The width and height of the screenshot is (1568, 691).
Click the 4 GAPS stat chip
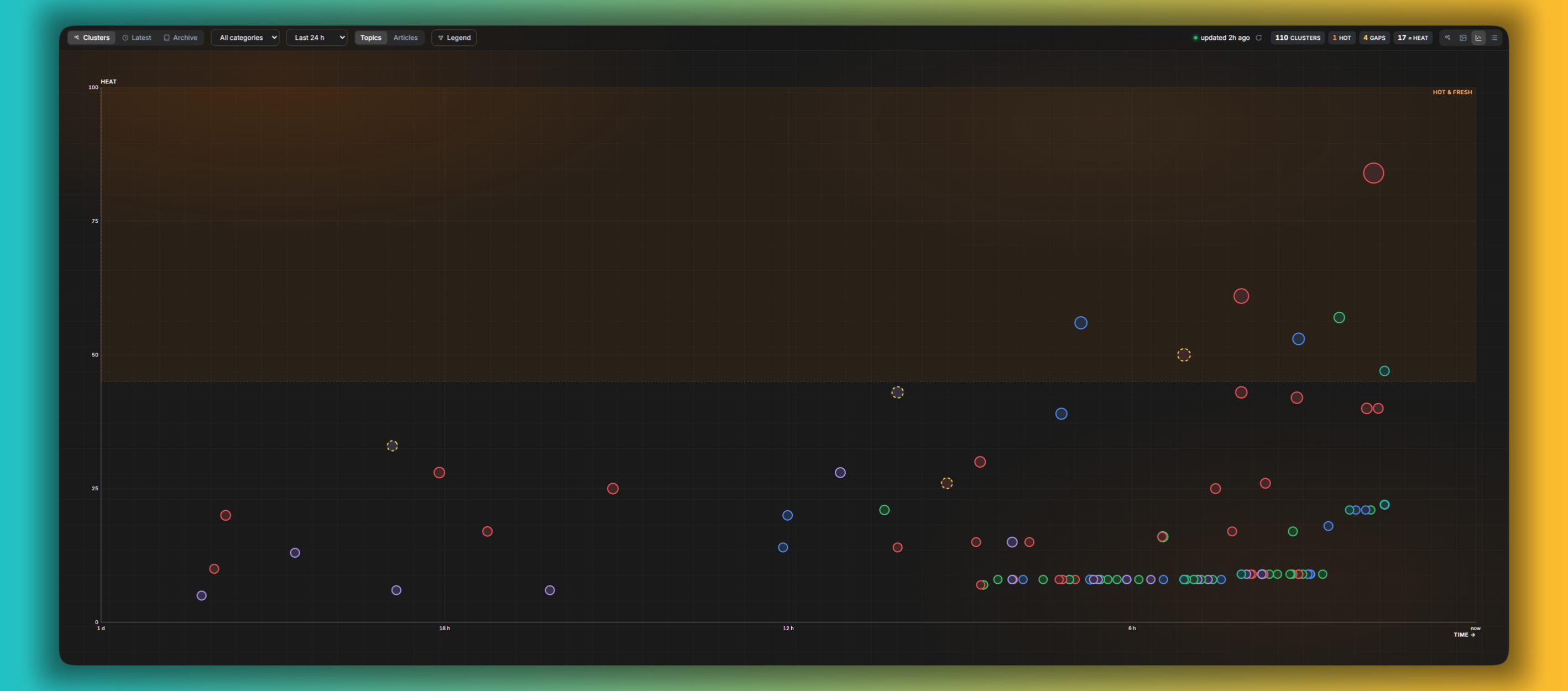tap(1374, 38)
